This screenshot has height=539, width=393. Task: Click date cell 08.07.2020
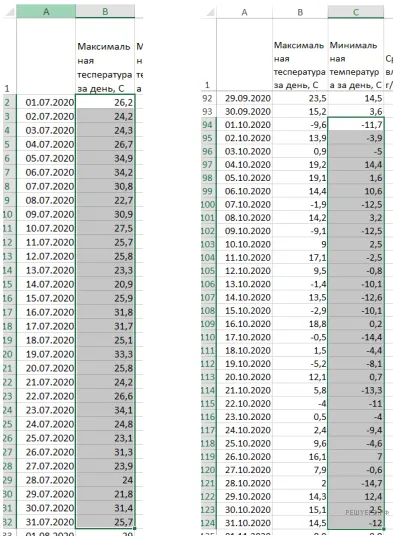46,200
